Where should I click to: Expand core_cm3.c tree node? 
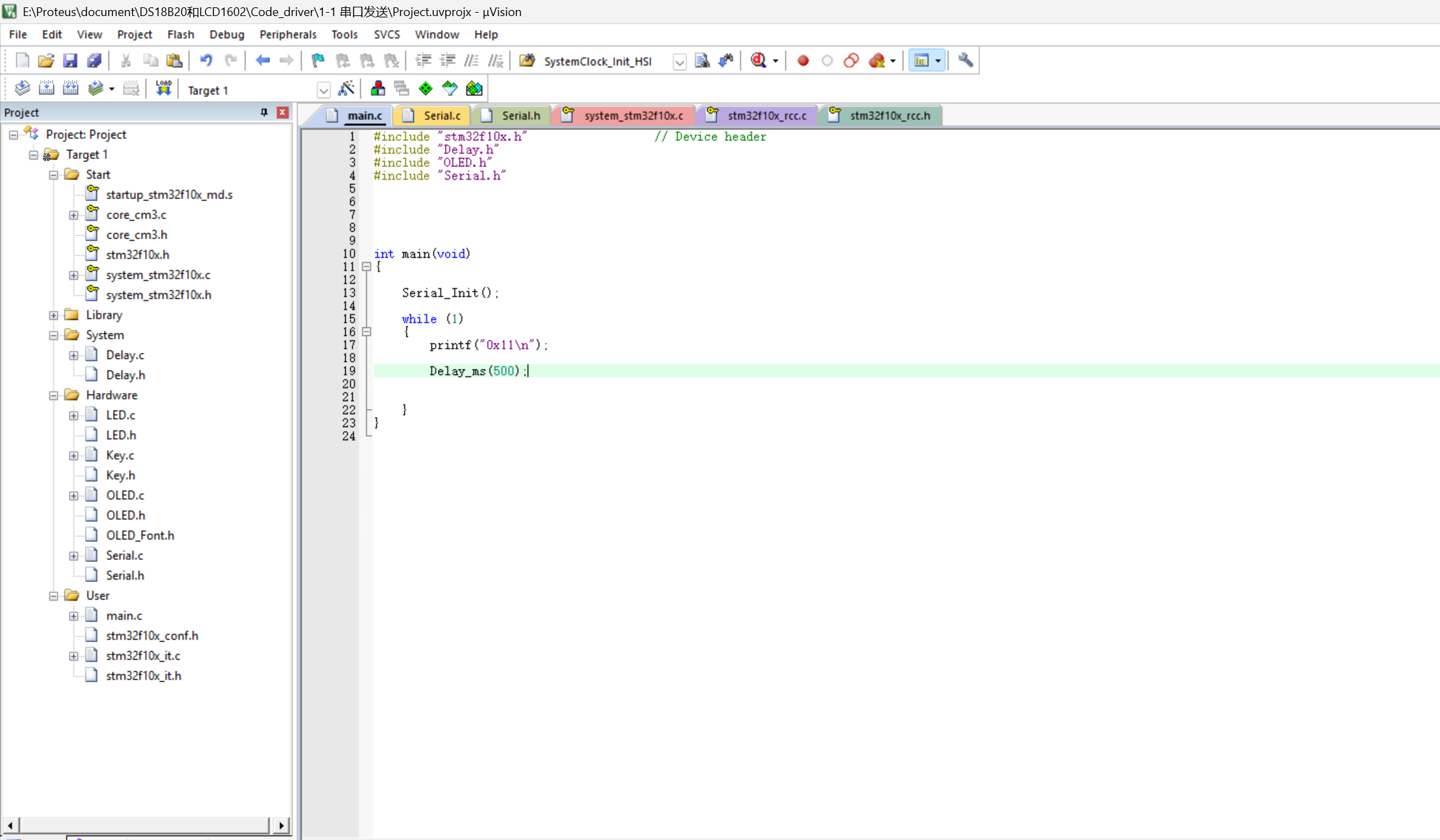[x=74, y=215]
